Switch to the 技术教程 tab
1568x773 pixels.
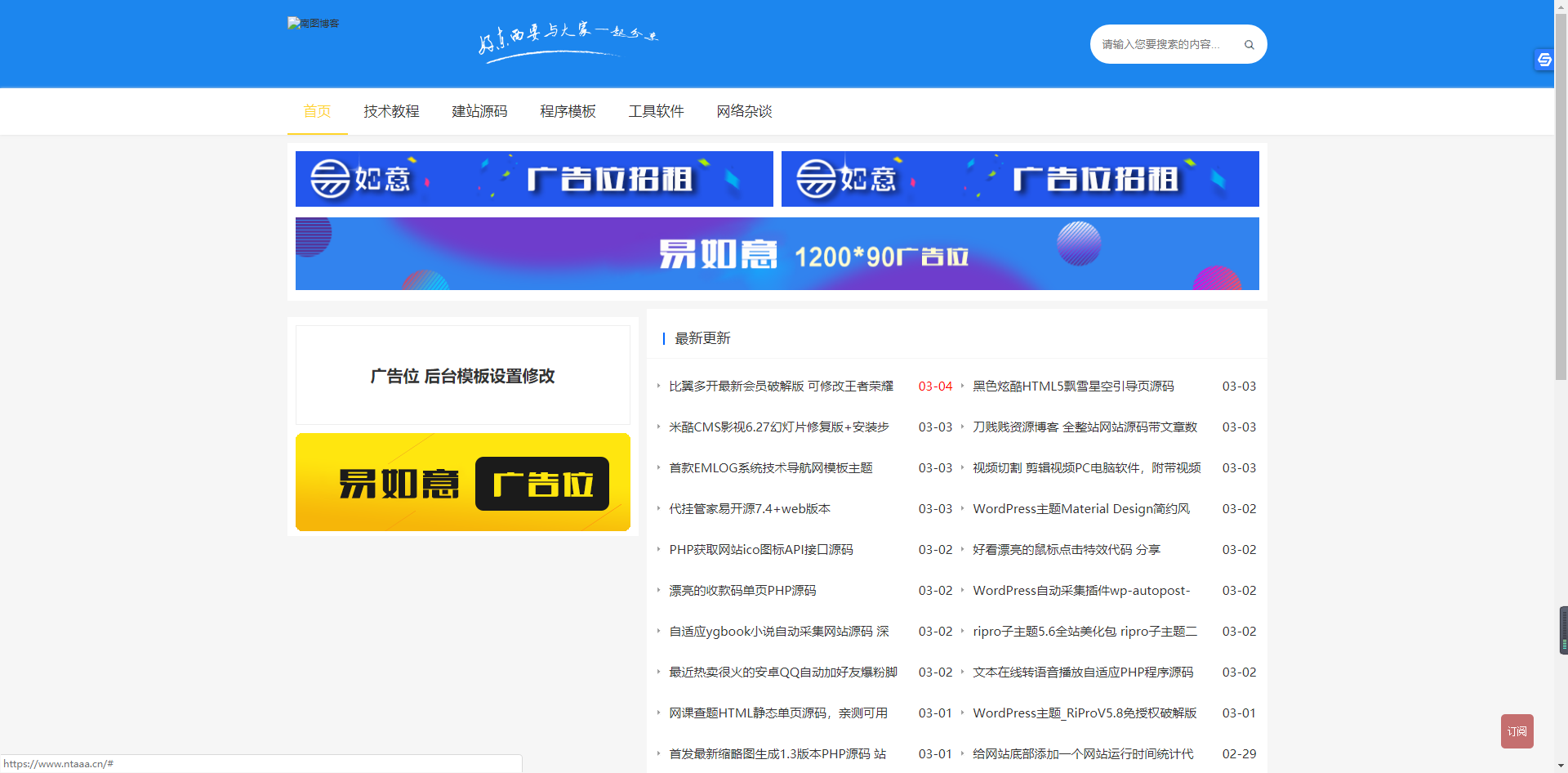pyautogui.click(x=391, y=111)
